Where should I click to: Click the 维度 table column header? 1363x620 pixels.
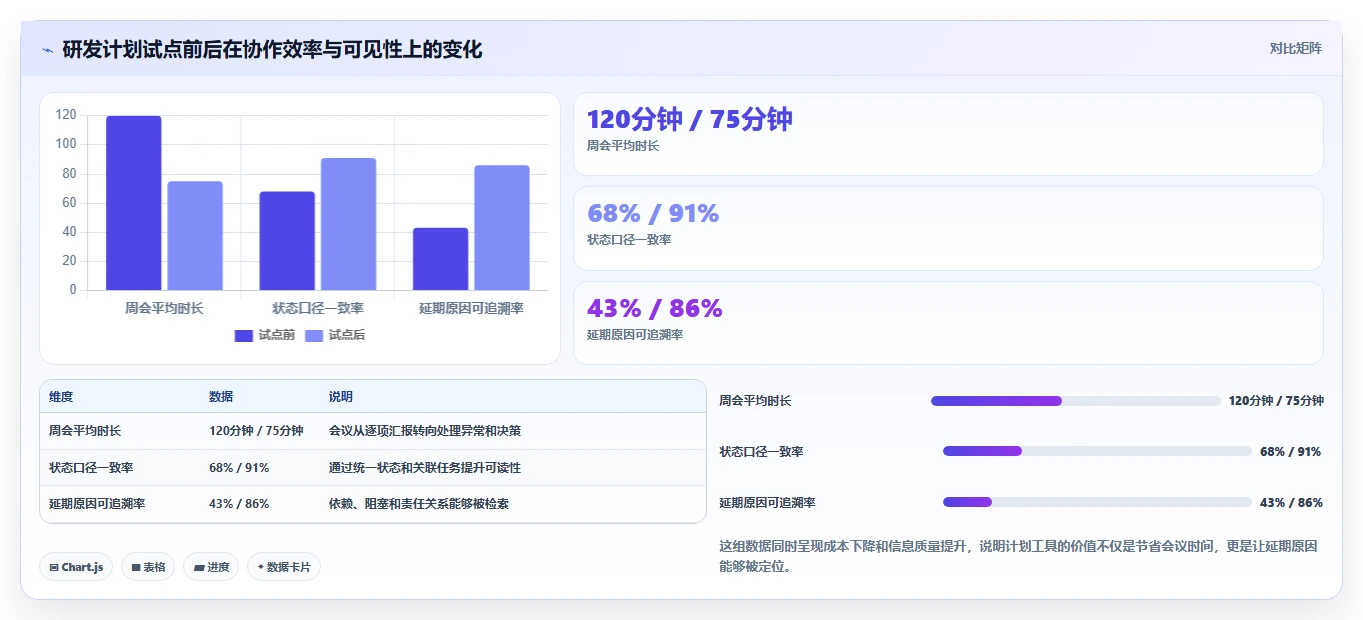point(61,397)
